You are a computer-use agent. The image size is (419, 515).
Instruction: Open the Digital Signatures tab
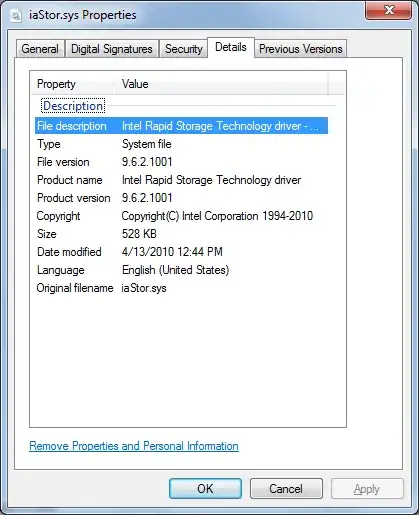(112, 49)
